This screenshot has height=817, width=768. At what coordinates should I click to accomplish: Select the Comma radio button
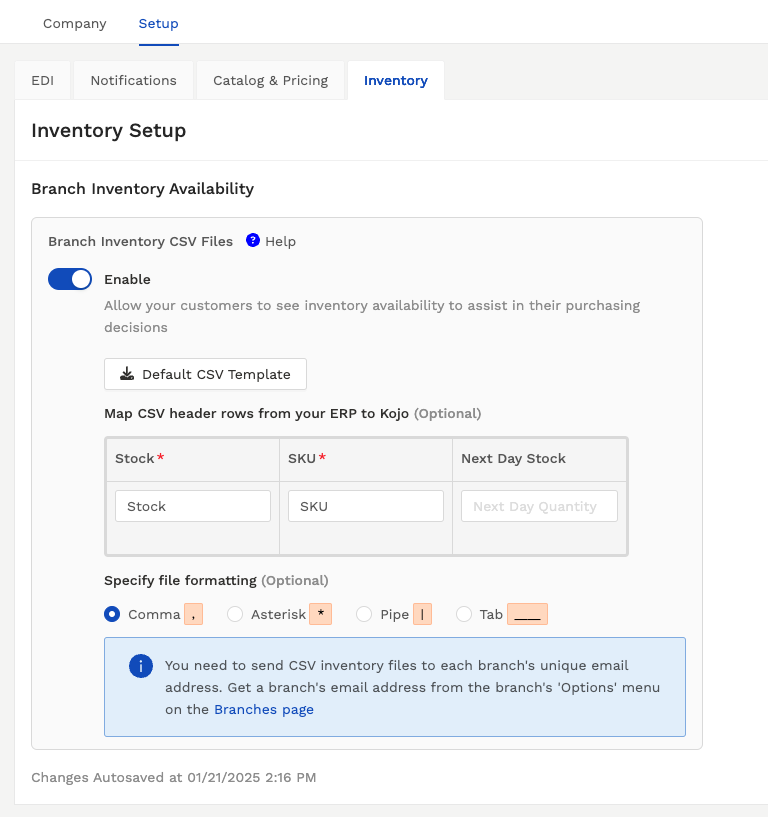pos(112,614)
